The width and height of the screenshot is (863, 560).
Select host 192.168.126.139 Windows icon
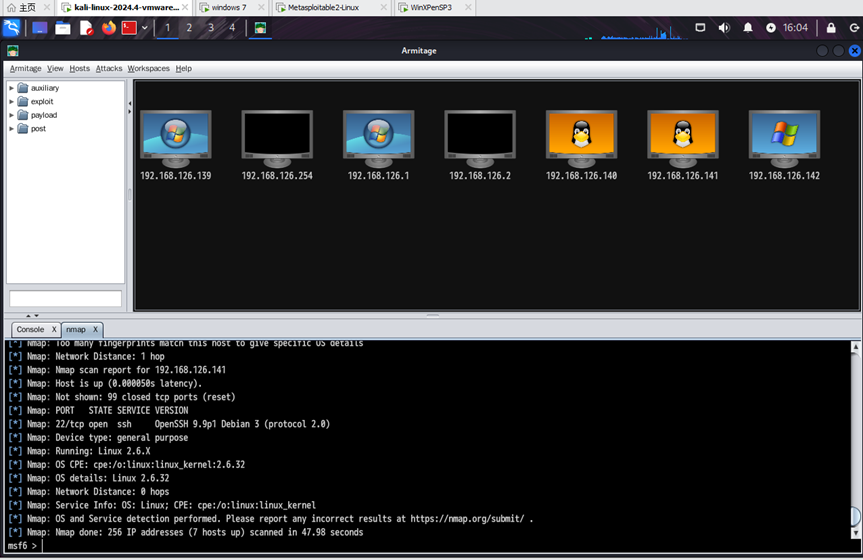coord(176,139)
